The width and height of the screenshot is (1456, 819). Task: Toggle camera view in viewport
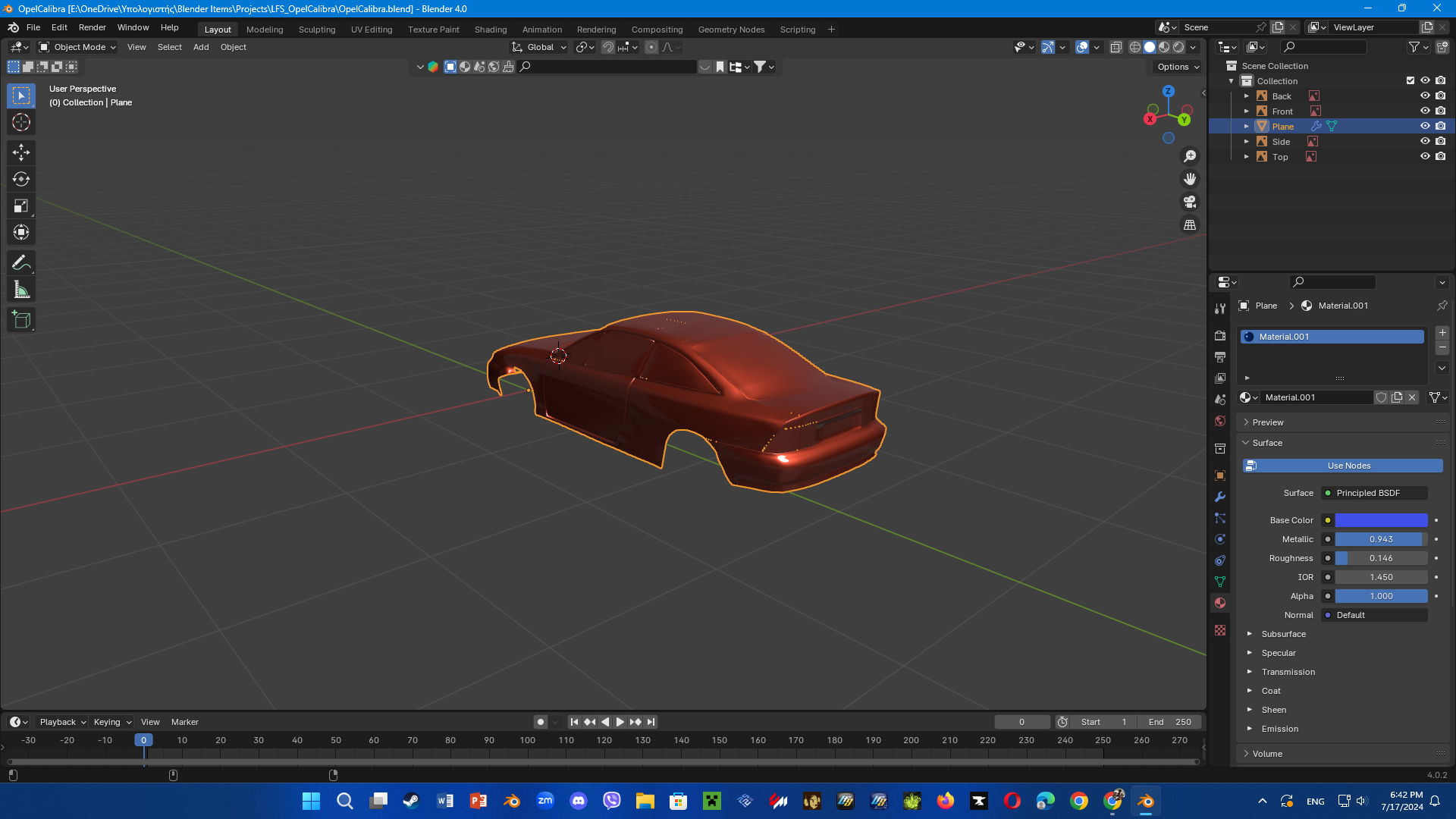pos(1190,202)
